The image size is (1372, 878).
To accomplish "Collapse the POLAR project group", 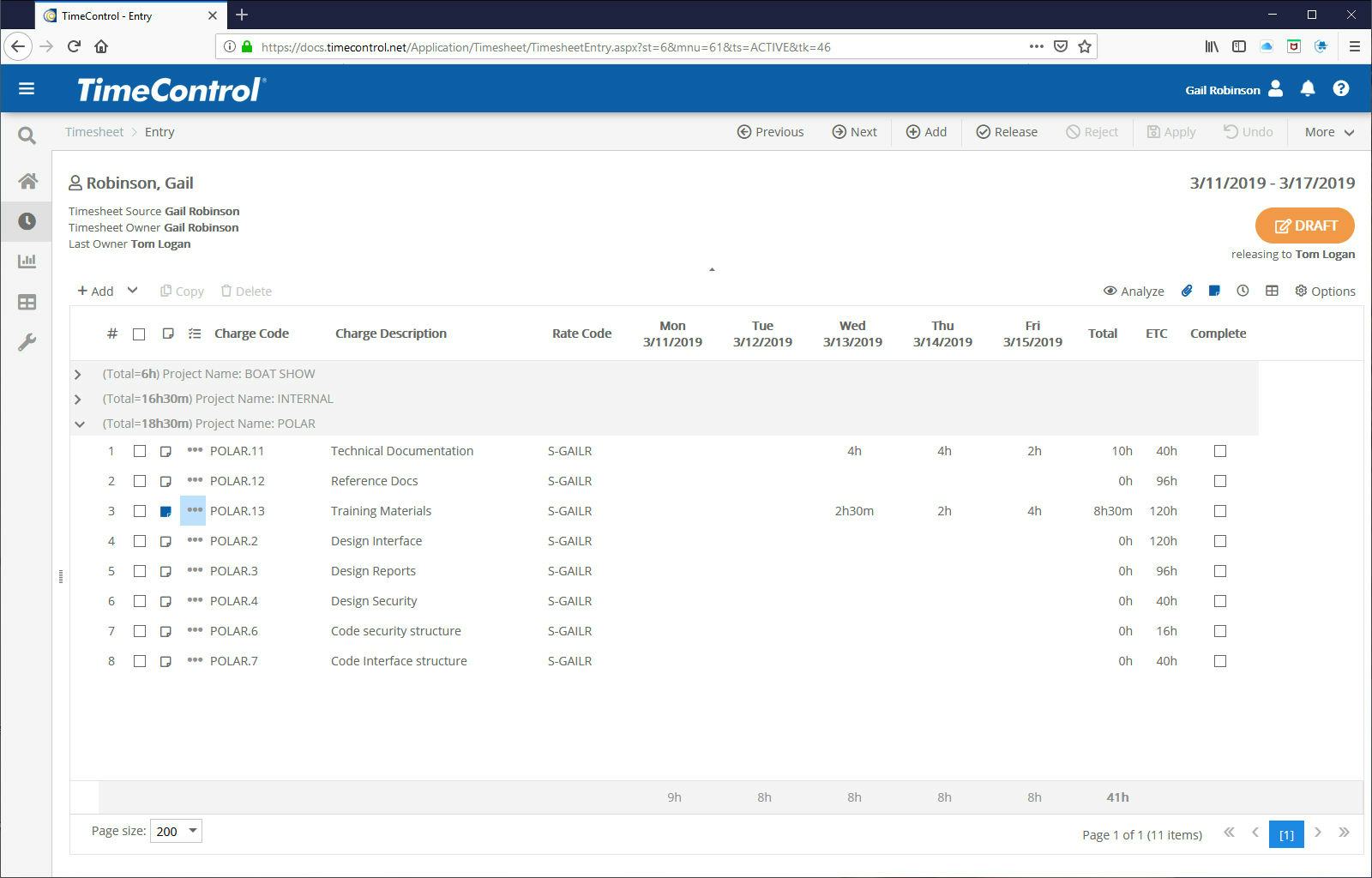I will [80, 423].
